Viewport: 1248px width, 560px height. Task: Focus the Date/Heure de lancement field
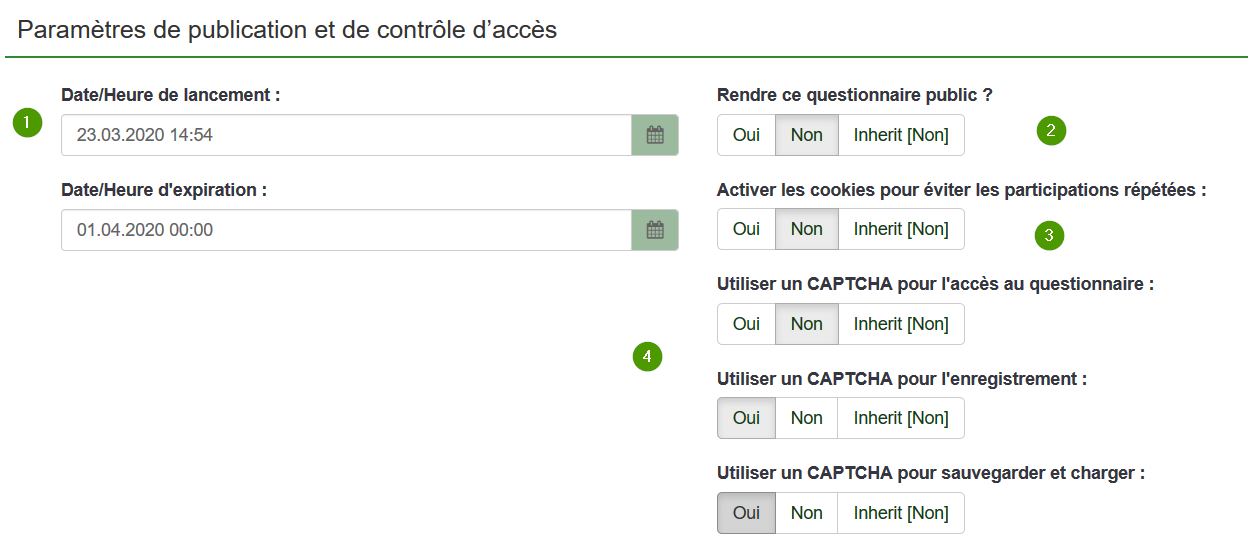click(x=346, y=135)
